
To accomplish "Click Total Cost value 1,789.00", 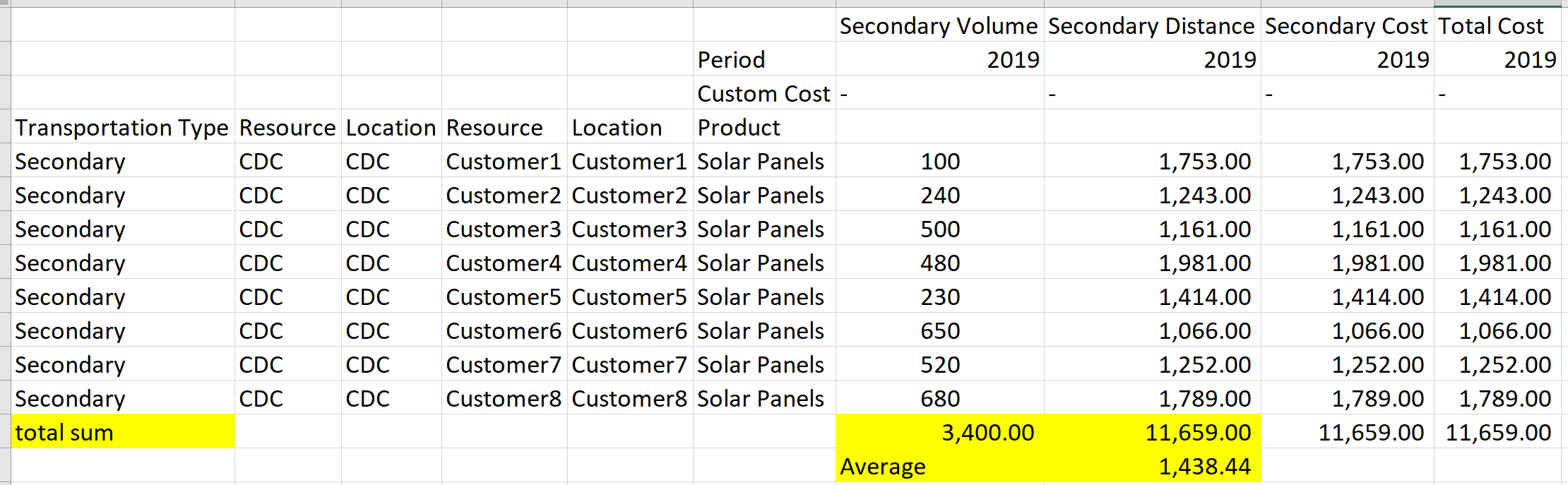I will (x=1497, y=399).
